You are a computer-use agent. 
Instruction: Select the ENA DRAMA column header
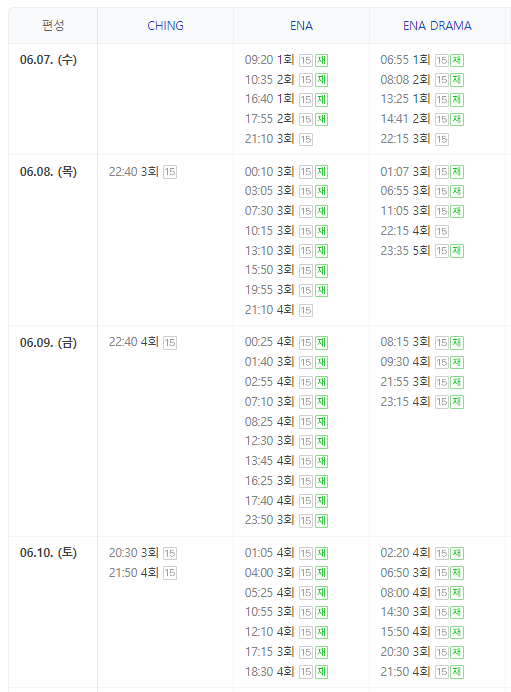point(437,26)
